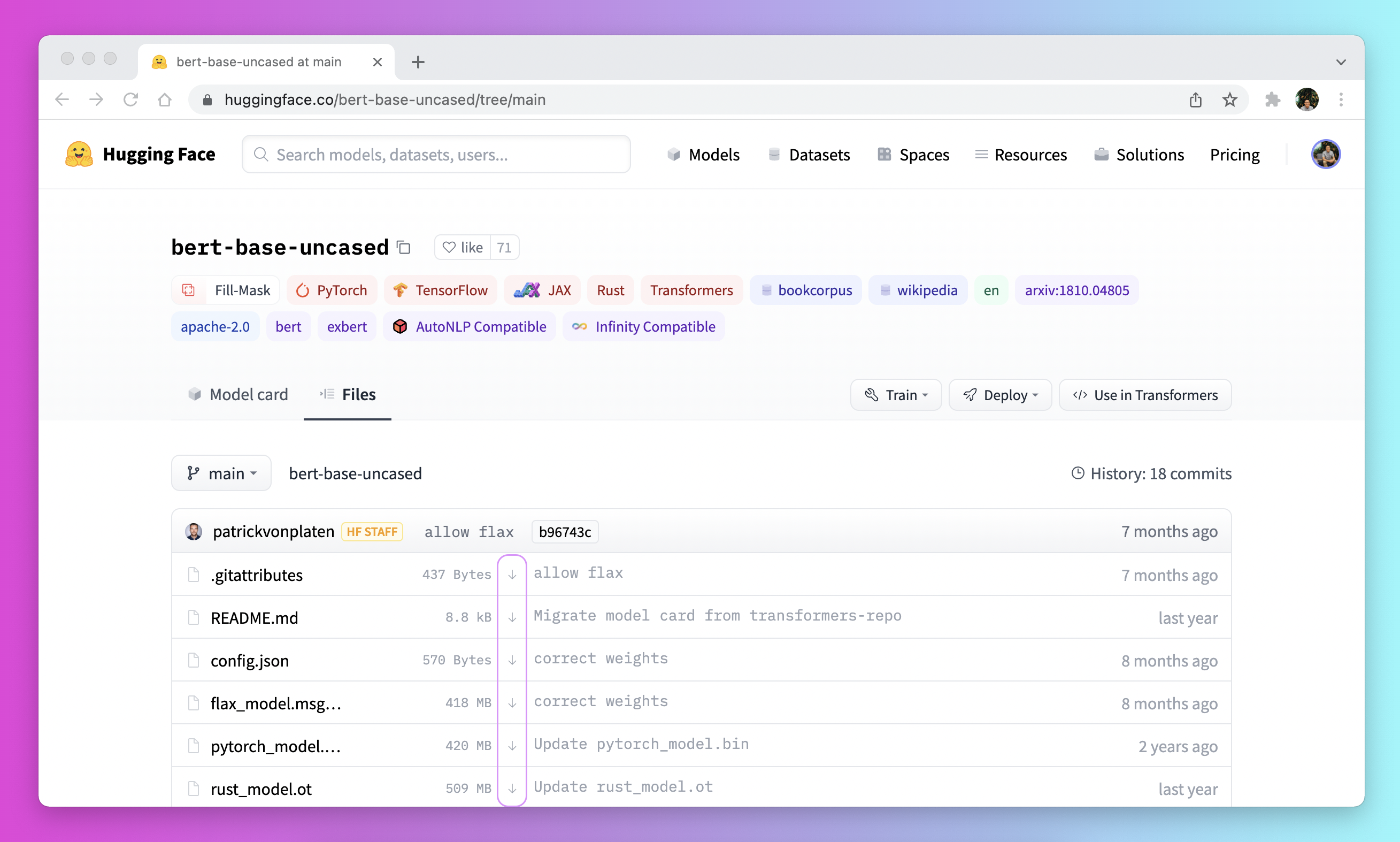Expand the main branch selector
This screenshot has width=1400, height=842.
click(x=221, y=473)
